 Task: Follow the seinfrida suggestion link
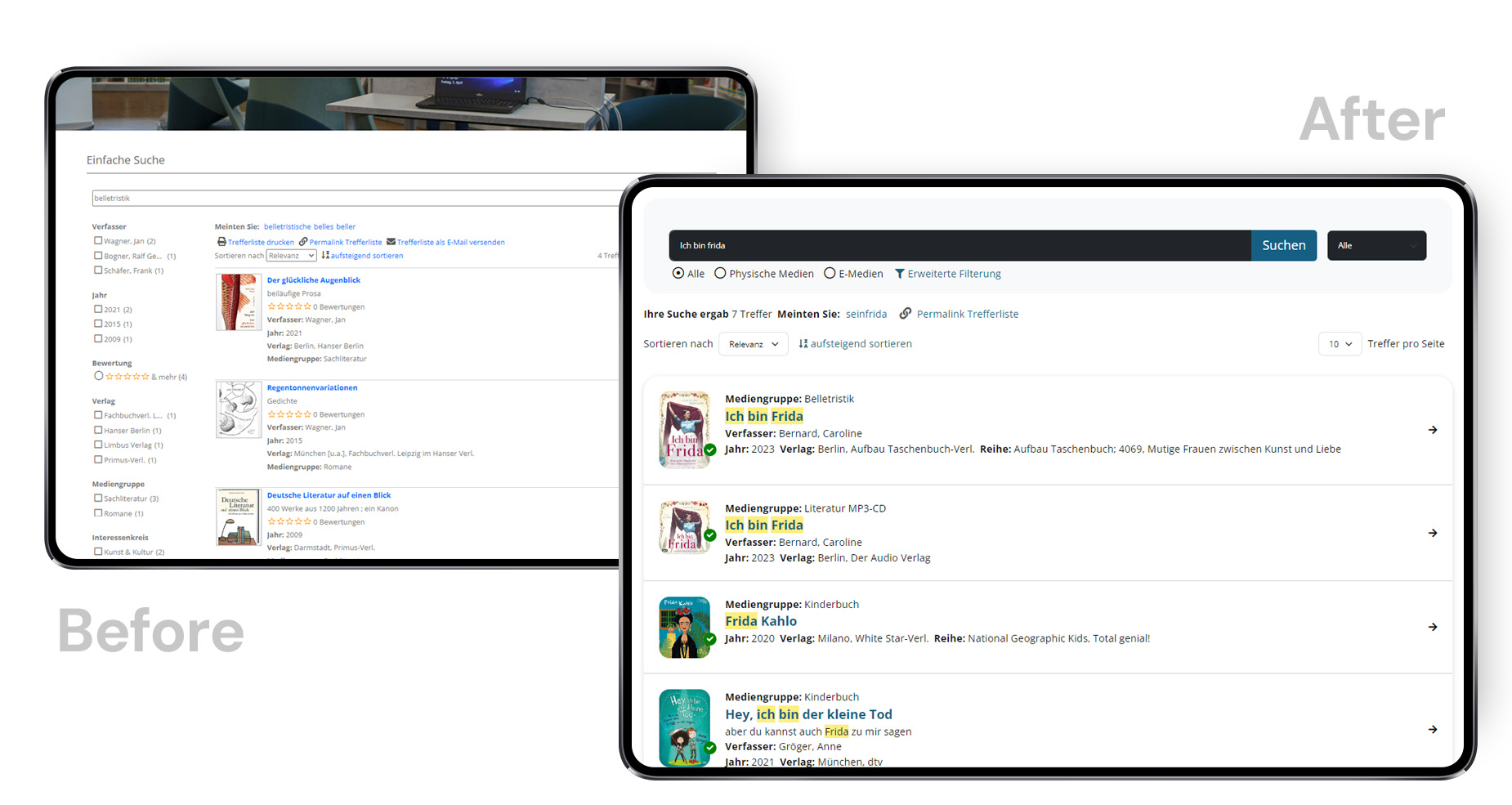click(866, 314)
